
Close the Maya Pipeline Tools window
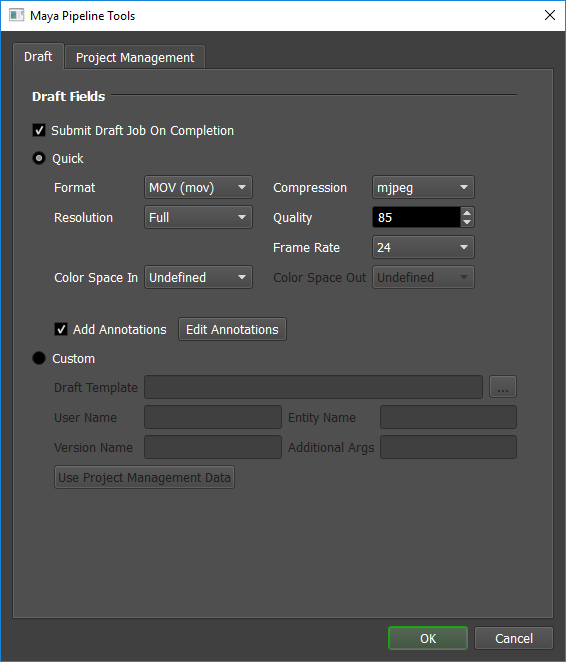(x=550, y=16)
